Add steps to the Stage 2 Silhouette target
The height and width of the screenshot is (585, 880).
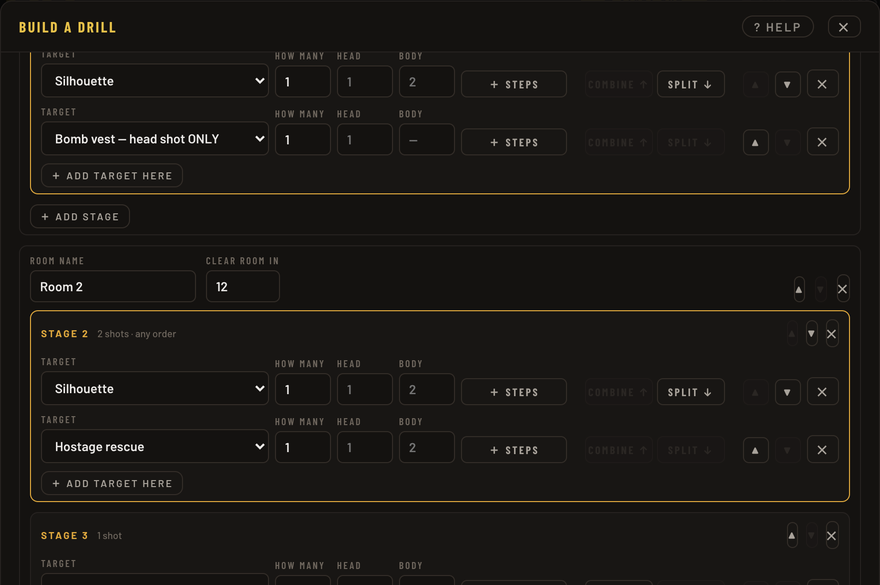coord(514,392)
